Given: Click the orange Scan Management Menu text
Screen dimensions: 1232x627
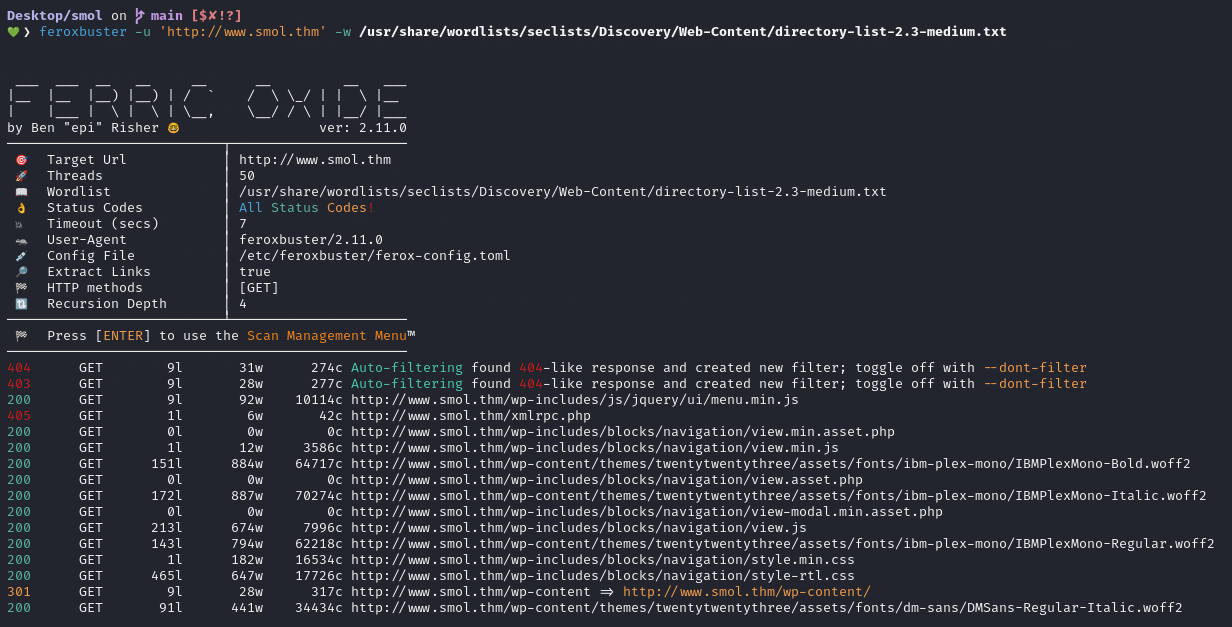Looking at the screenshot, I should point(326,336).
